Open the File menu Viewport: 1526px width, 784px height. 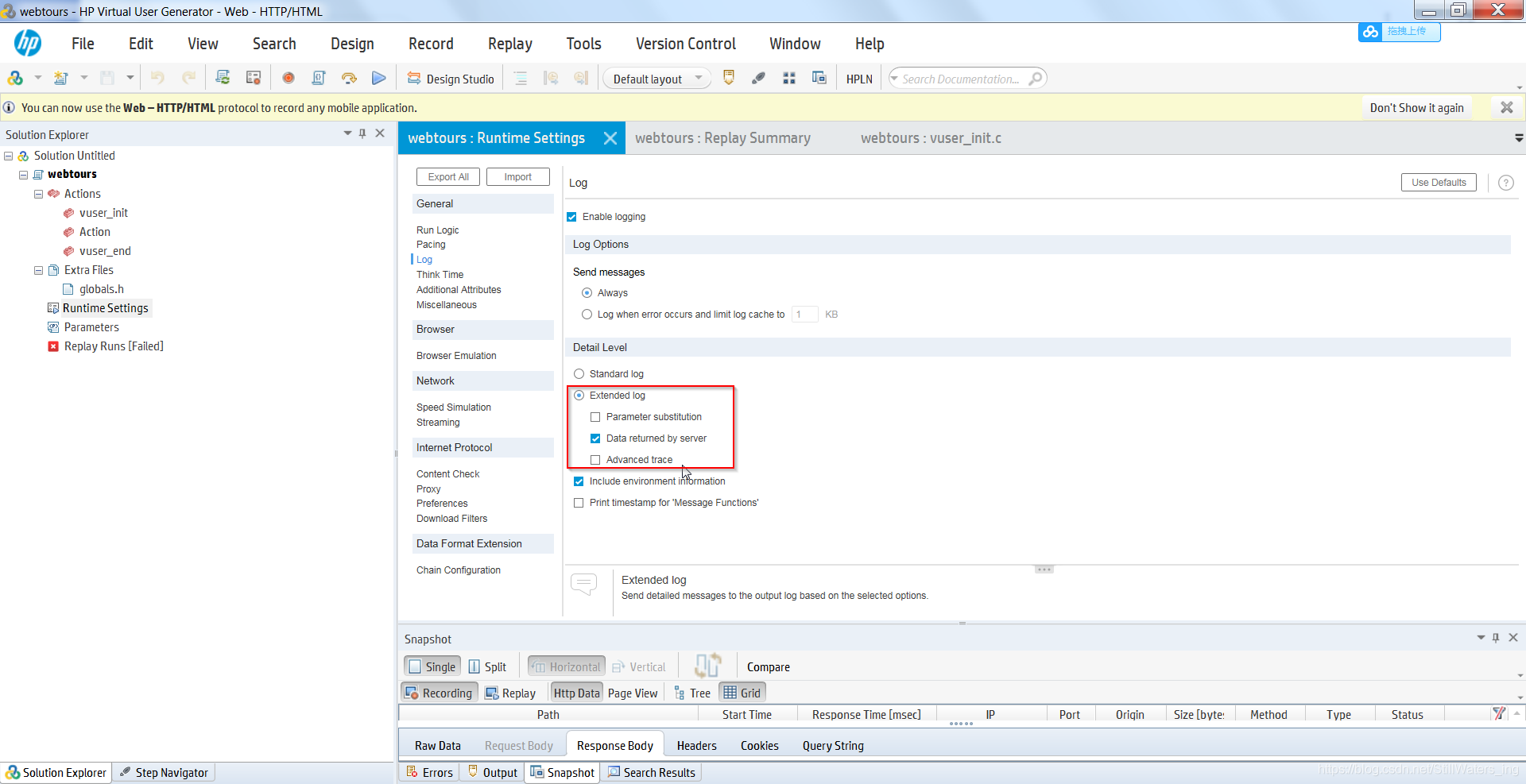tap(83, 44)
